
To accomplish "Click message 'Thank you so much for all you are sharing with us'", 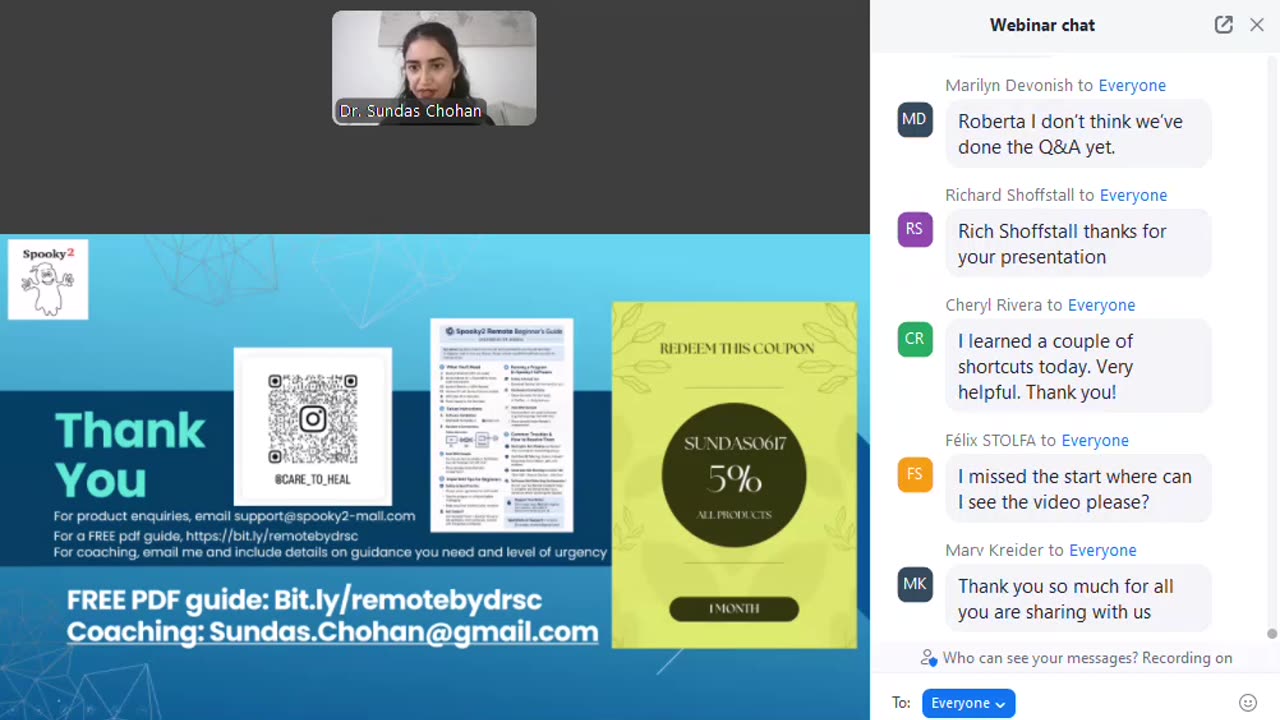I will click(1078, 599).
